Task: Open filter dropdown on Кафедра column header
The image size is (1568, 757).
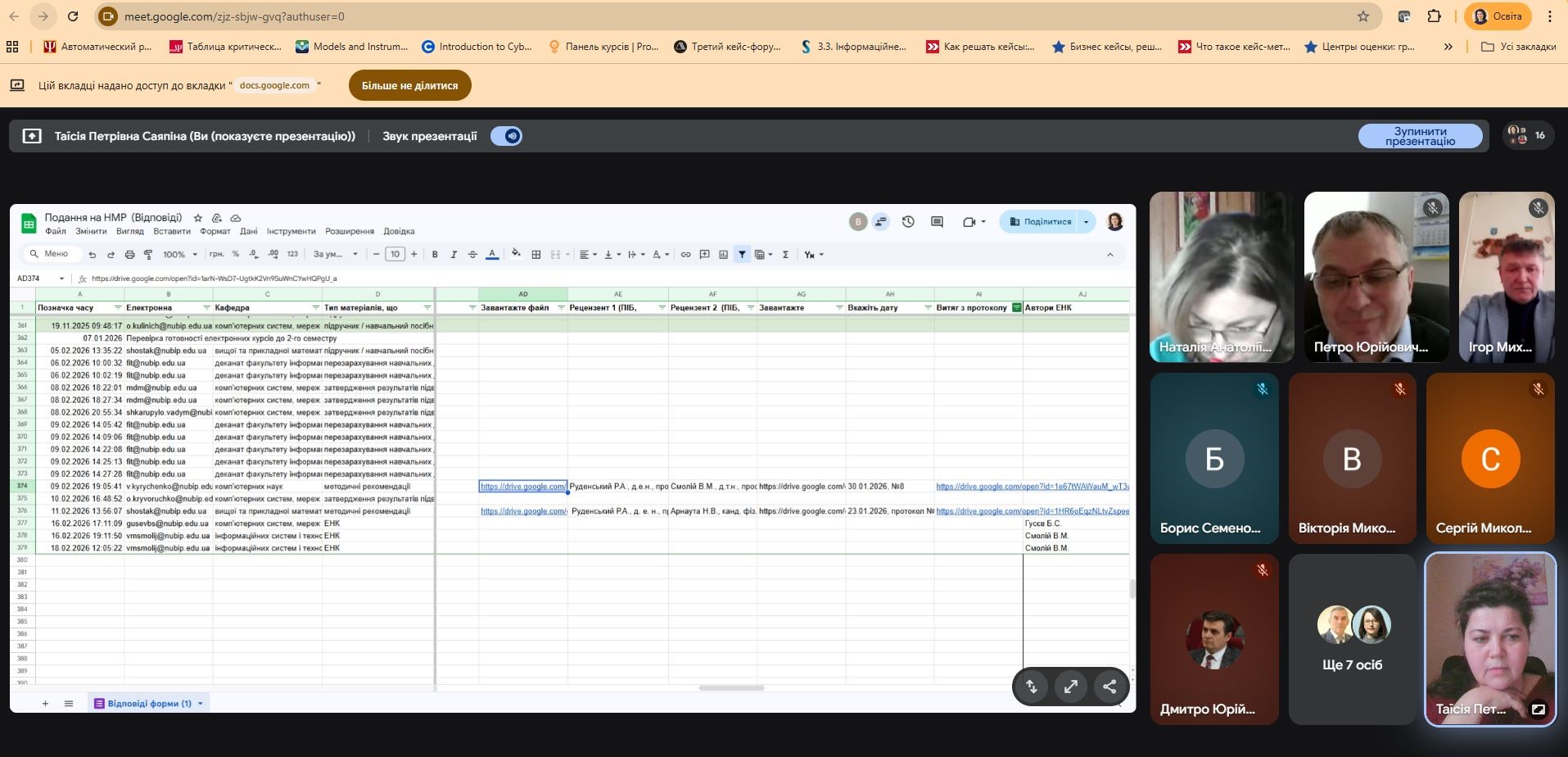Action: point(315,308)
